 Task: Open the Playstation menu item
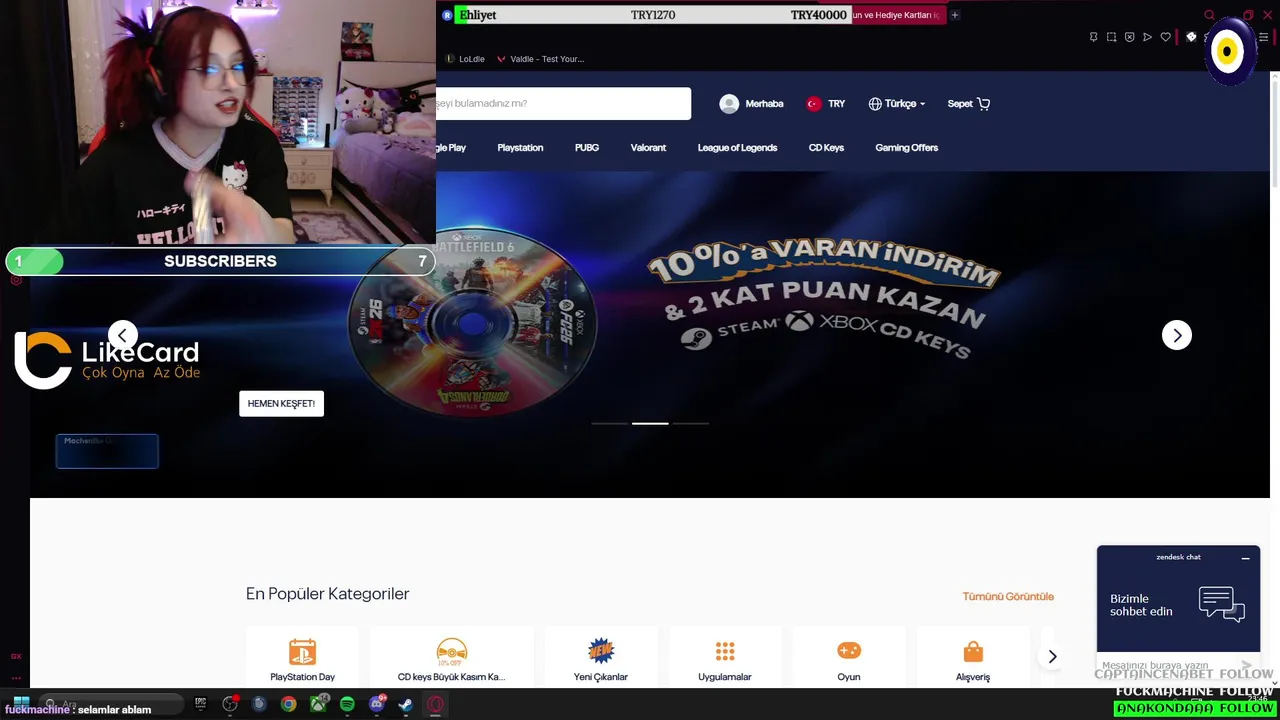pyautogui.click(x=520, y=148)
